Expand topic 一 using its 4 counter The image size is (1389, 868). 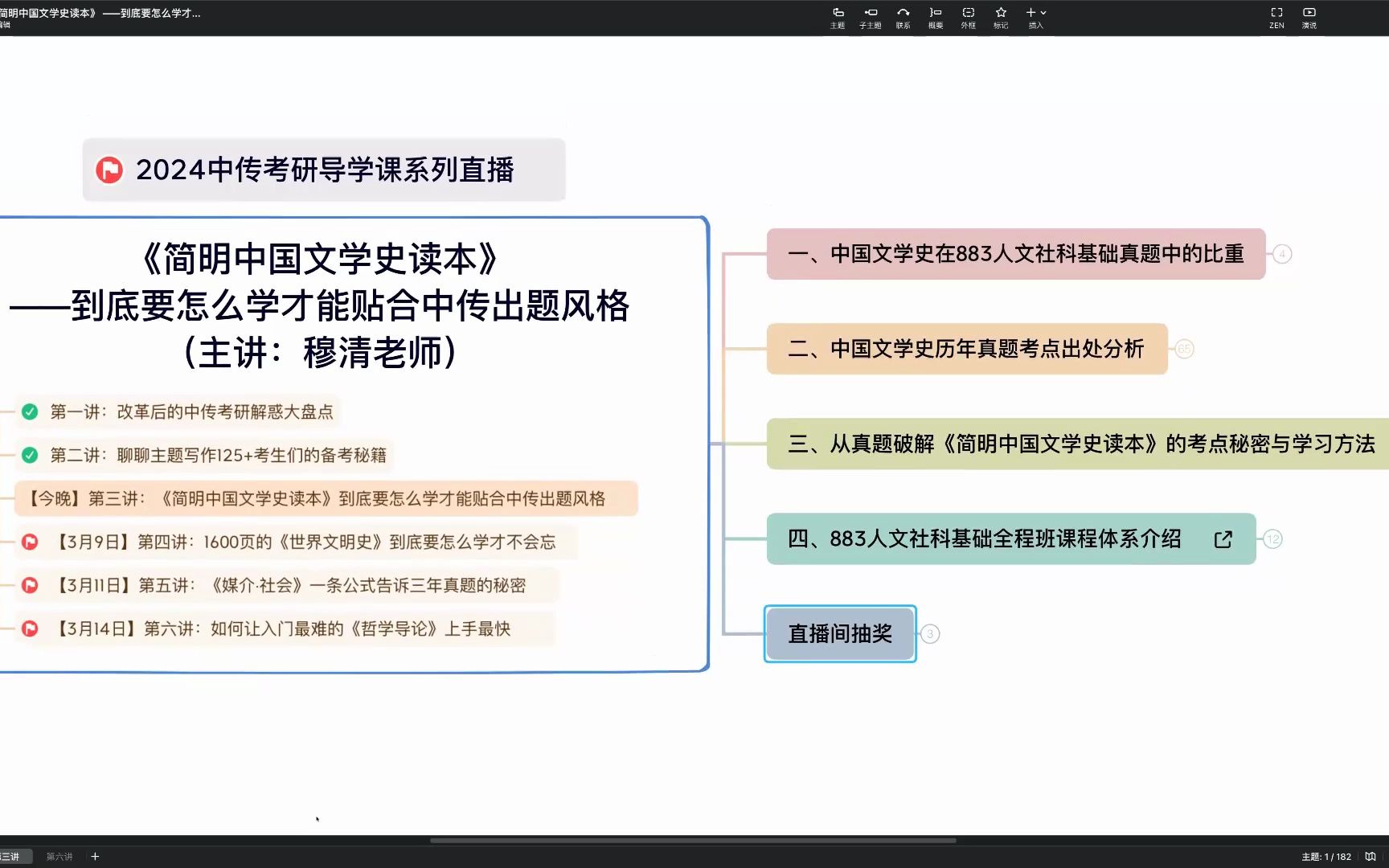pyautogui.click(x=1282, y=254)
